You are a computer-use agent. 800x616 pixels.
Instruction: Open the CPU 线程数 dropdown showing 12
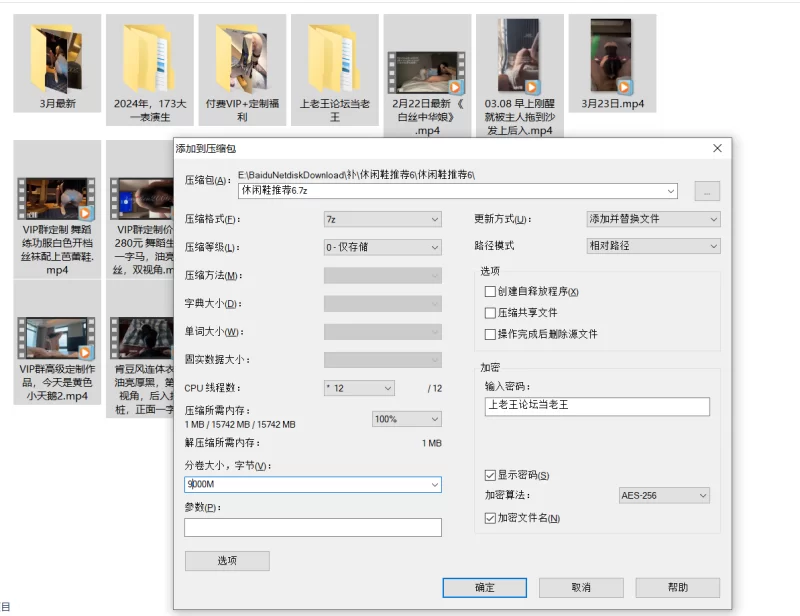(x=359, y=388)
